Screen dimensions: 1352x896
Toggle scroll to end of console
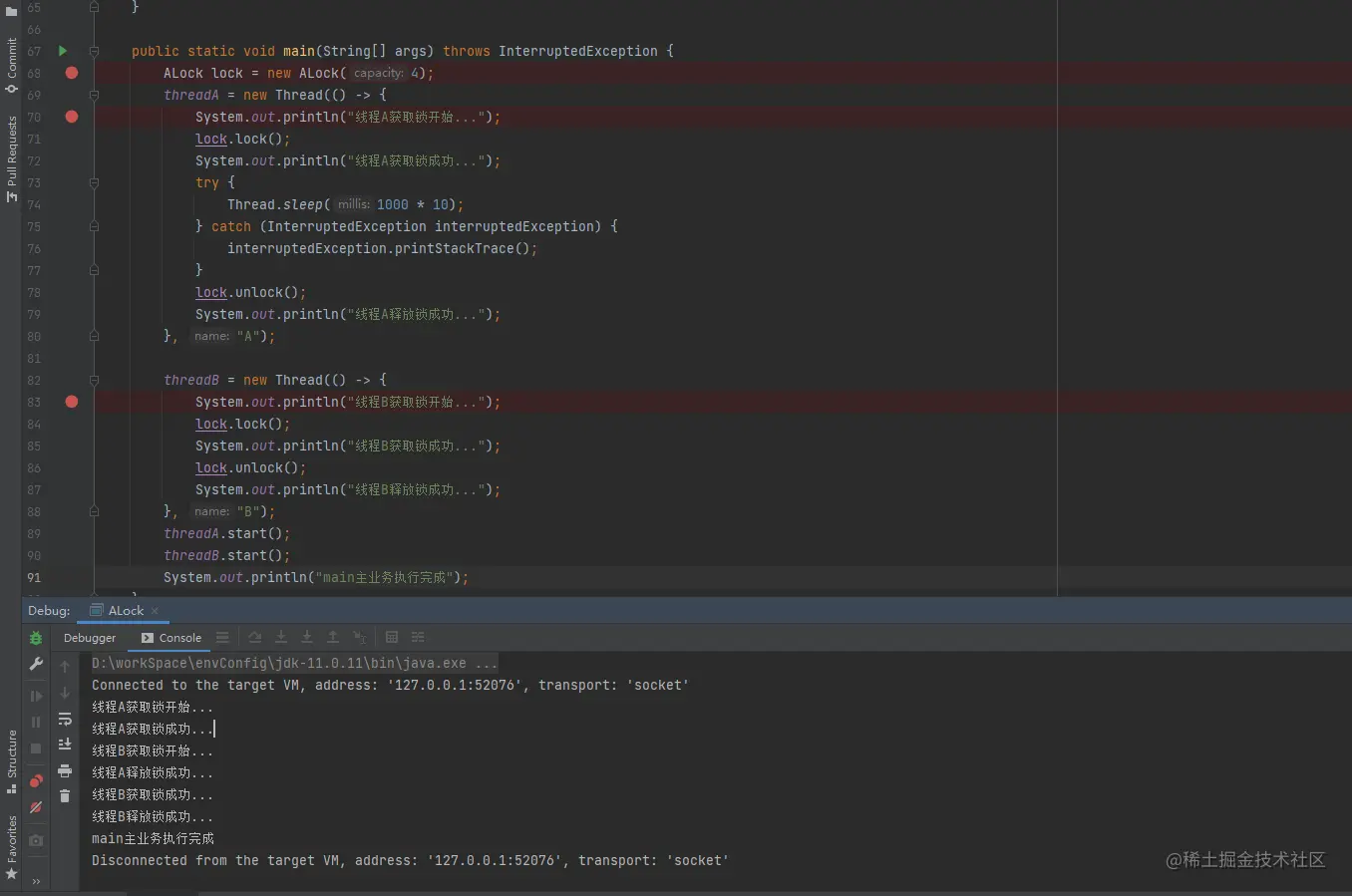point(65,745)
